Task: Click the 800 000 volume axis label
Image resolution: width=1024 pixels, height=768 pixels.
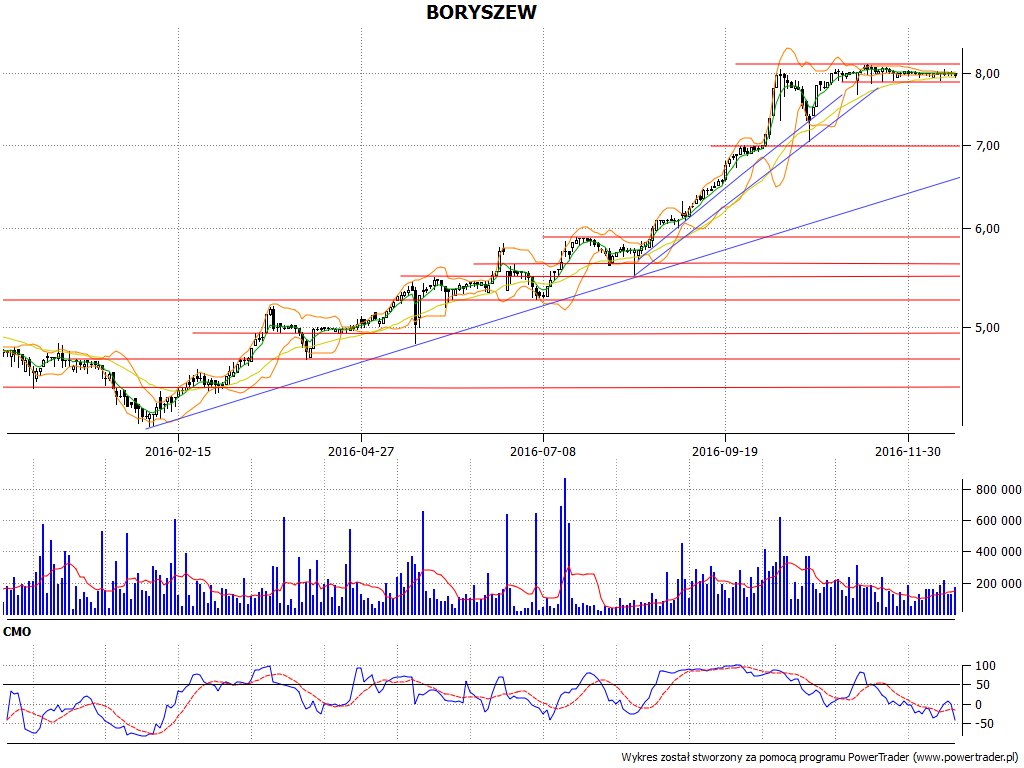Action: [998, 489]
